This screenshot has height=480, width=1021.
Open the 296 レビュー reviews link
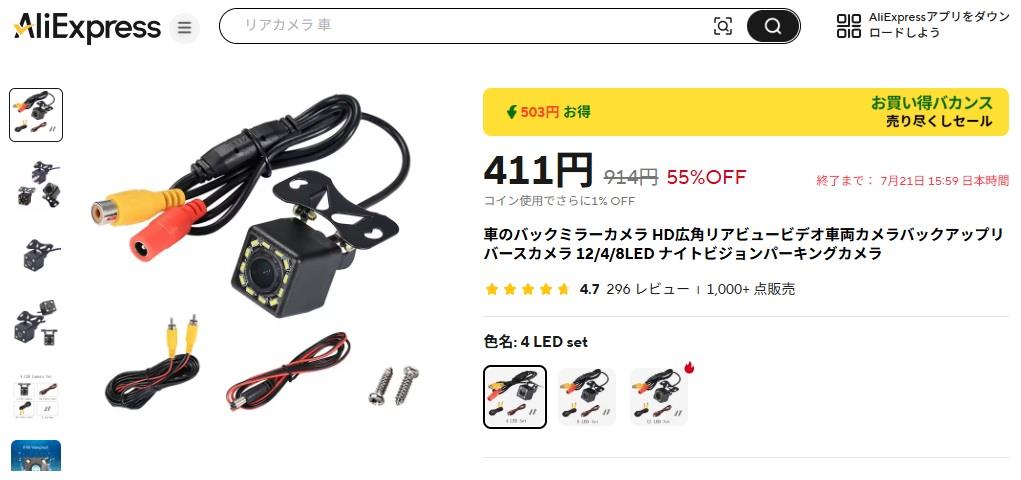coord(647,289)
